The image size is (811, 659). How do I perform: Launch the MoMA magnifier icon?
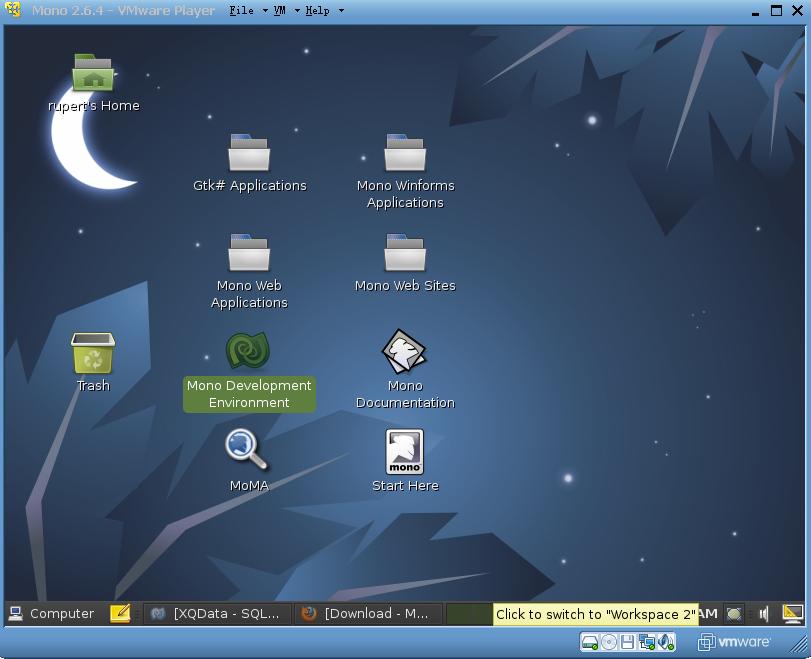click(x=247, y=449)
